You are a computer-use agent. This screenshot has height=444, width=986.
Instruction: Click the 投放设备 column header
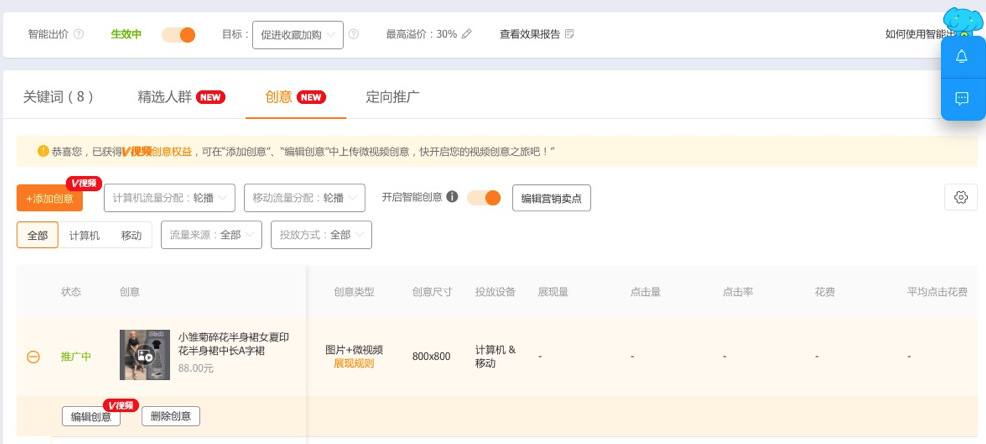496,292
